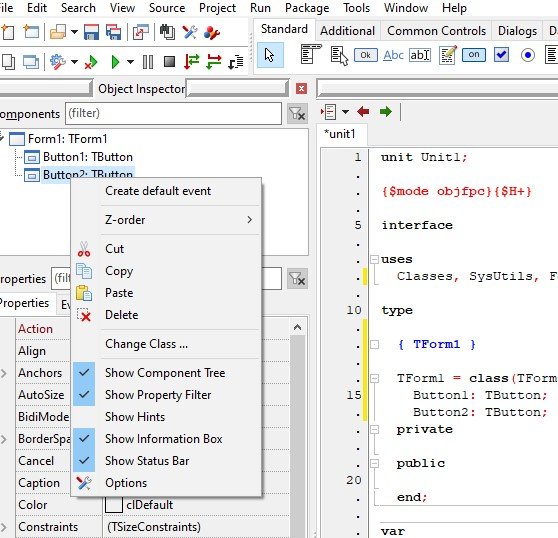The width and height of the screenshot is (558, 538).
Task: Click green forward arrow in source editor
Action: 385,112
